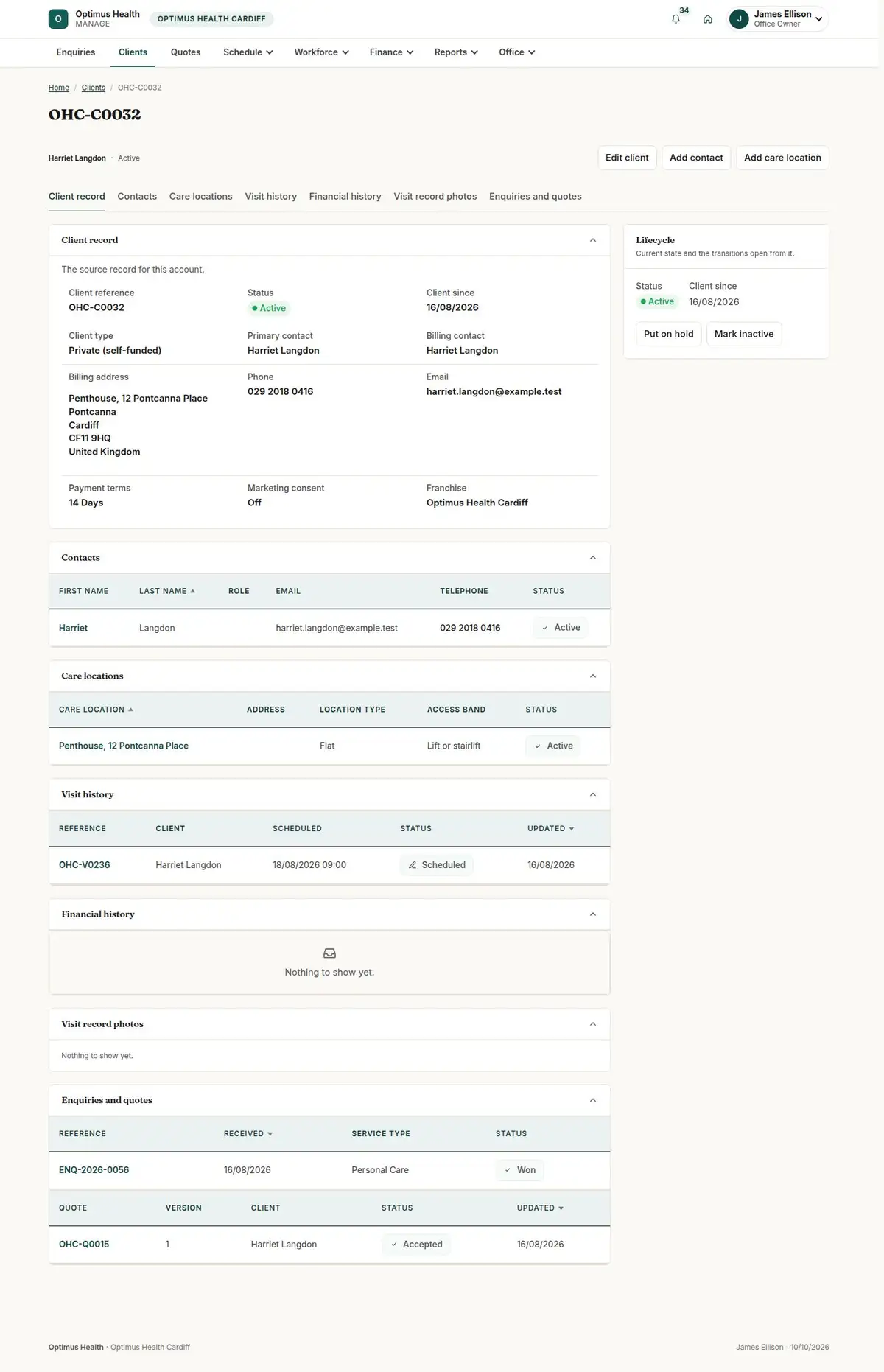Click the empty inbox icon in Financial history
The image size is (884, 1372).
click(x=329, y=953)
